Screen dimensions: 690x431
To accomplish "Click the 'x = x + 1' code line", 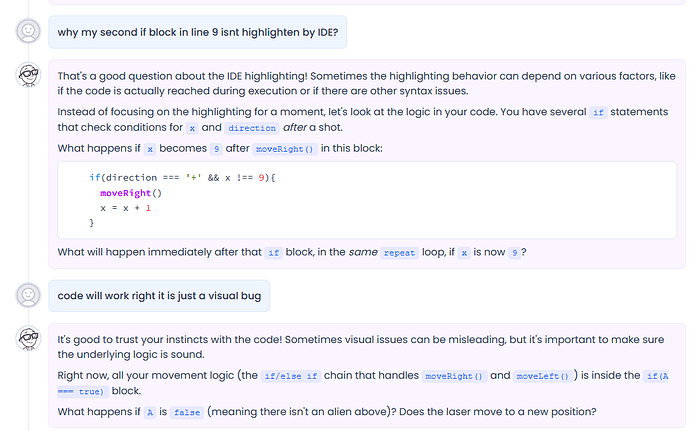I will point(125,208).
